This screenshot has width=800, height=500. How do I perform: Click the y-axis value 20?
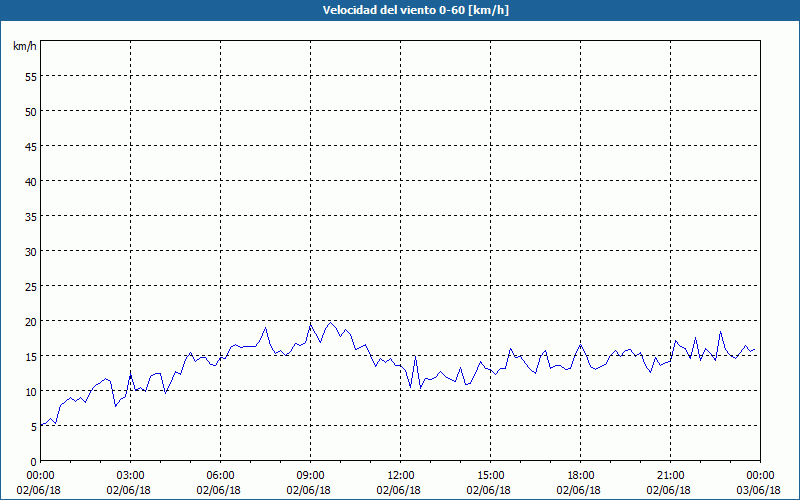(x=31, y=321)
